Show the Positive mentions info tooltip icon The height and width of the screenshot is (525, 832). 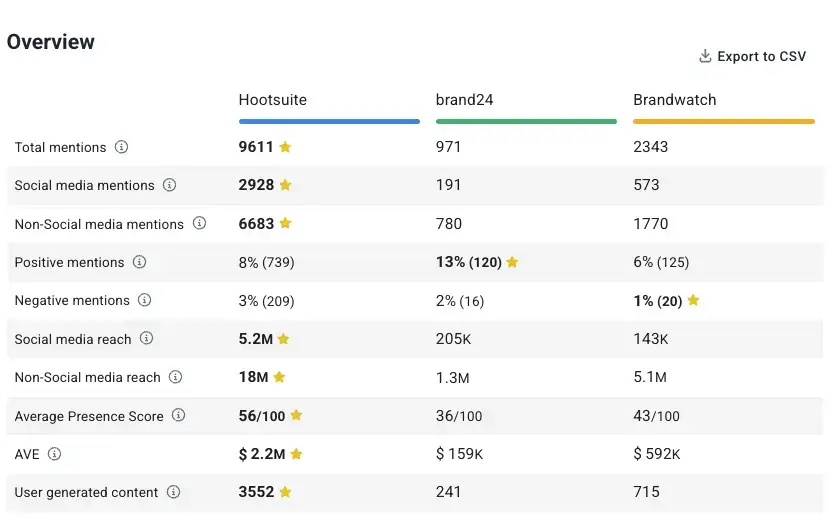pos(139,262)
